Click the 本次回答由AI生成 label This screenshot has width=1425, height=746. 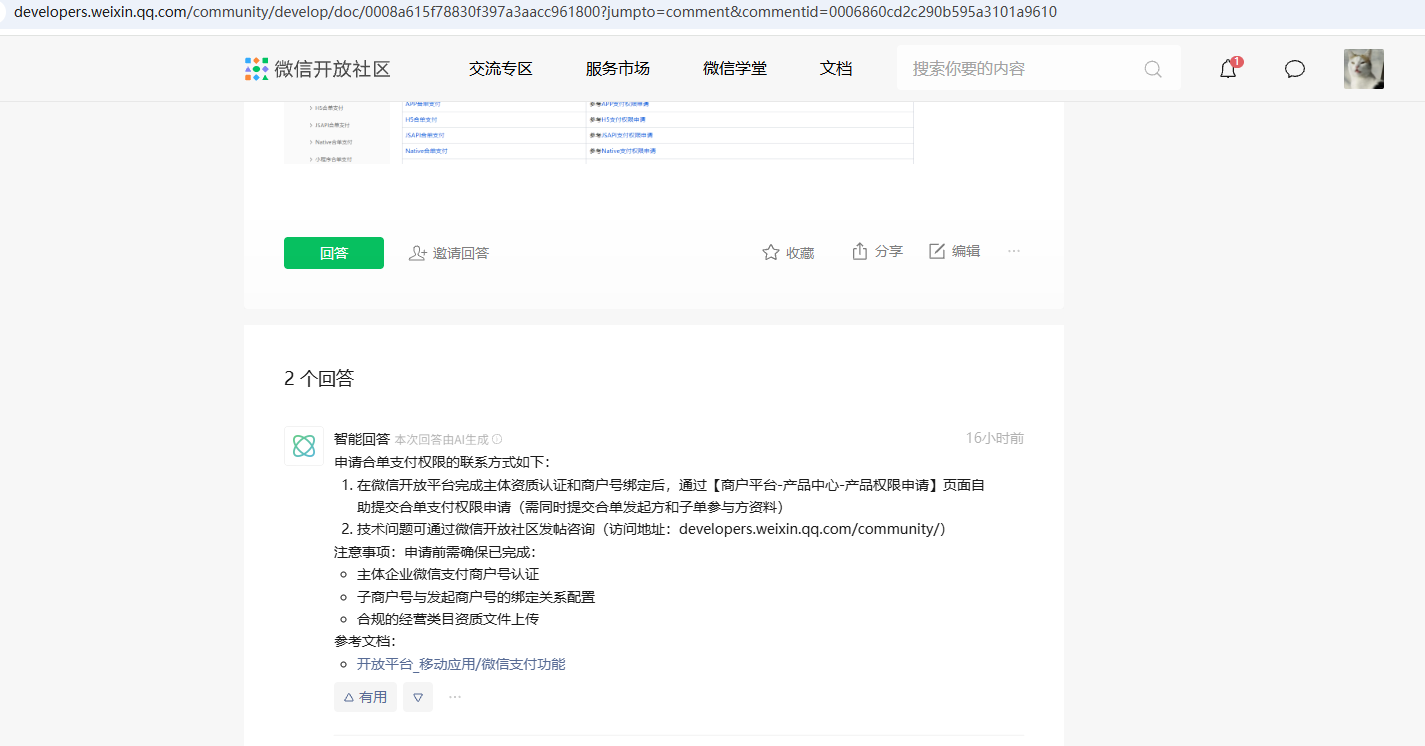tap(442, 439)
